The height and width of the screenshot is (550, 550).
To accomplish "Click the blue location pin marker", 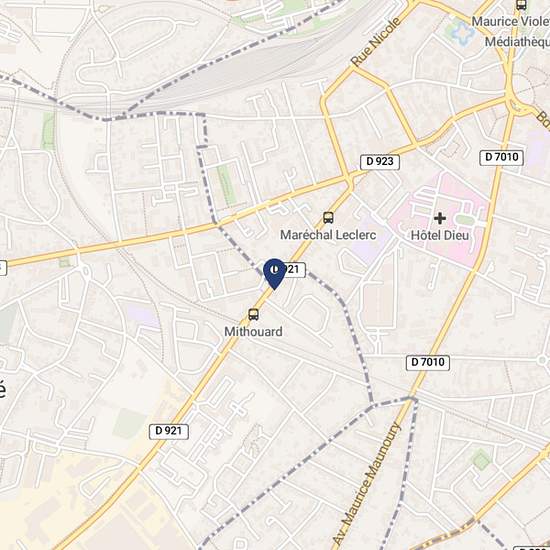I will (x=274, y=274).
